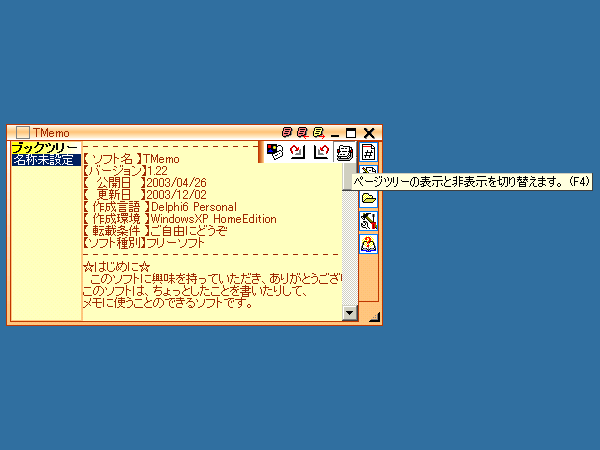Click the scrollbar down arrow in memo area

tap(349, 313)
